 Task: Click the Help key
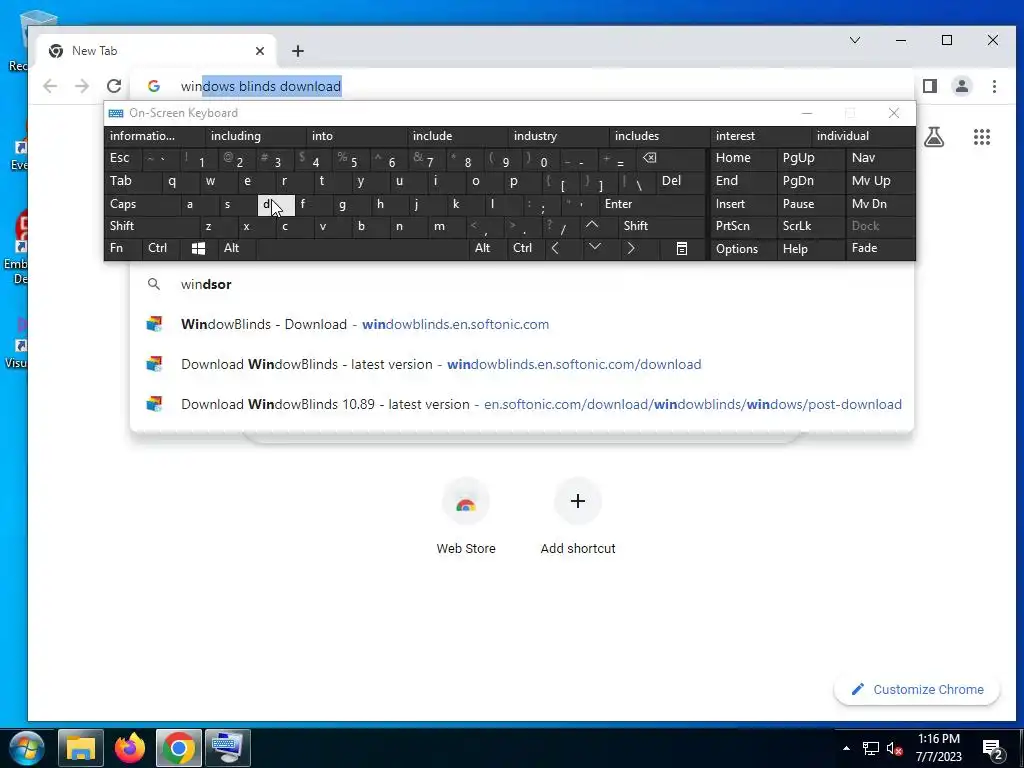tap(810, 249)
